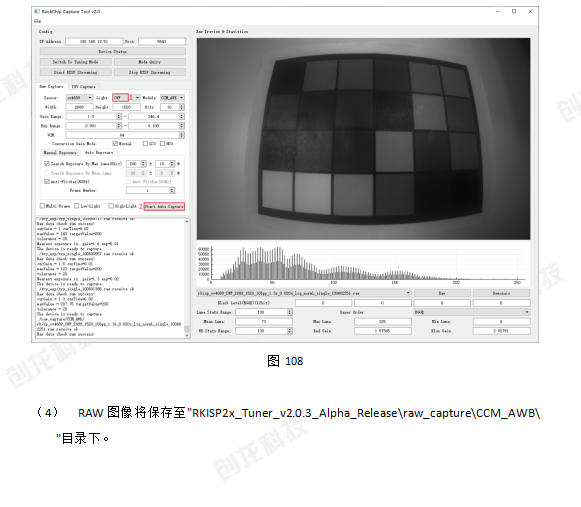Open the Bayer Order dropdown
This screenshot has width=581, height=507.
point(472,312)
